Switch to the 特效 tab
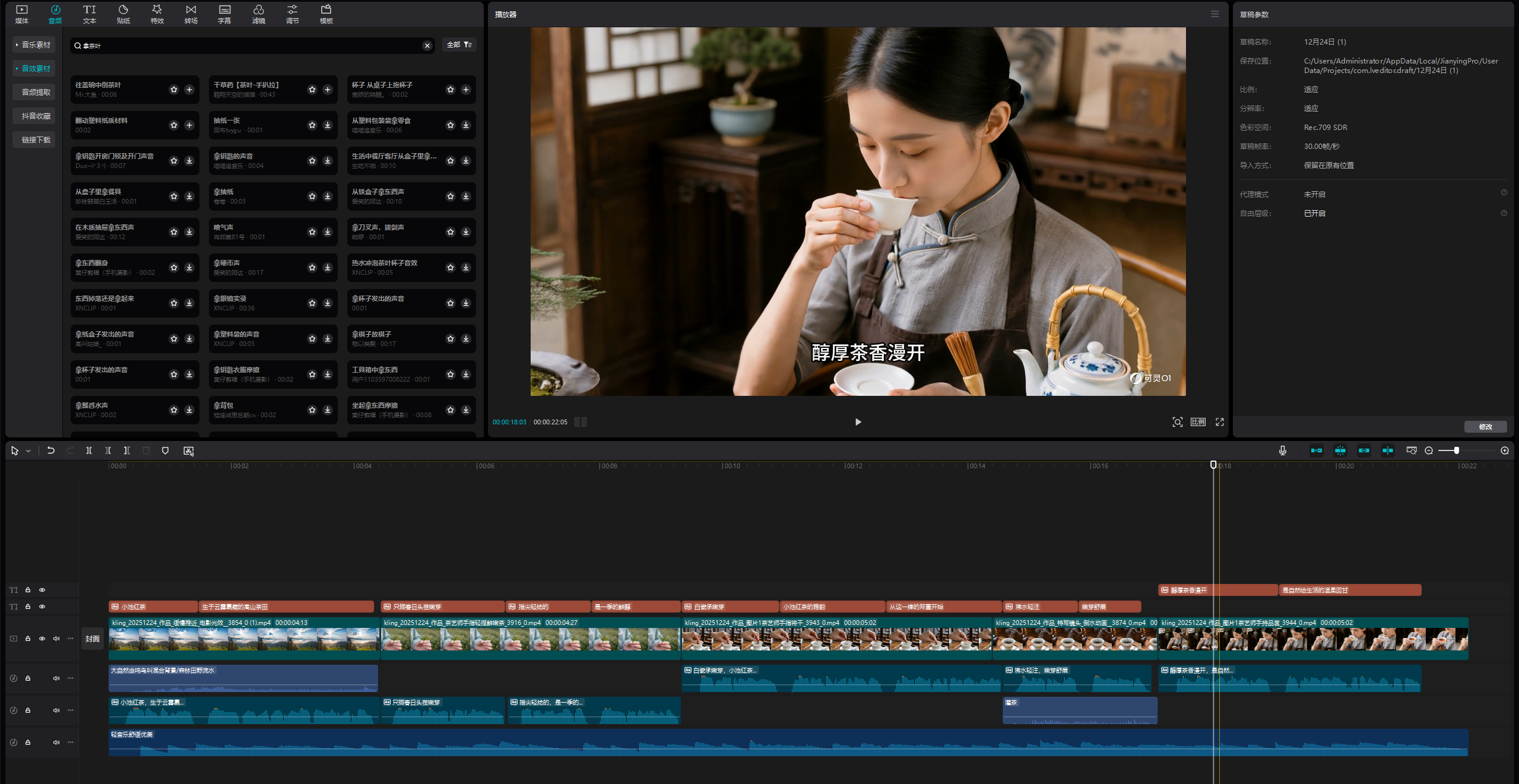 point(157,14)
